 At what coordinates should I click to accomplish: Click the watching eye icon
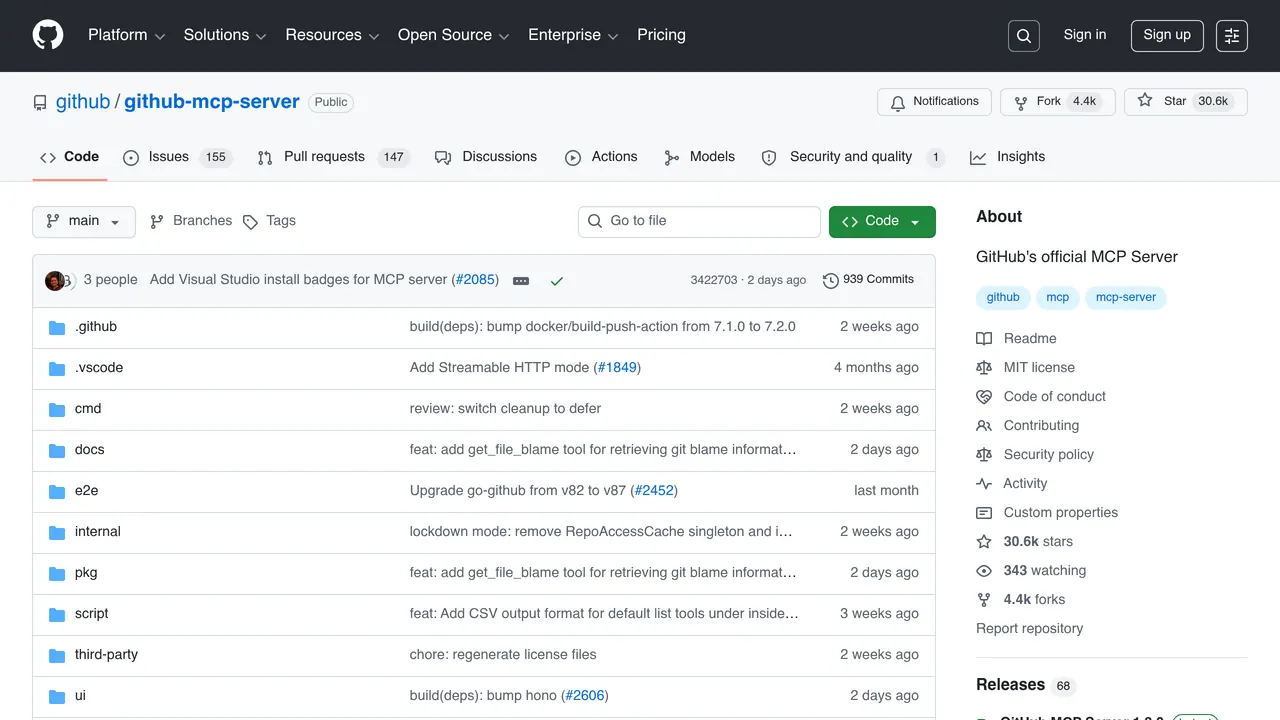[984, 571]
